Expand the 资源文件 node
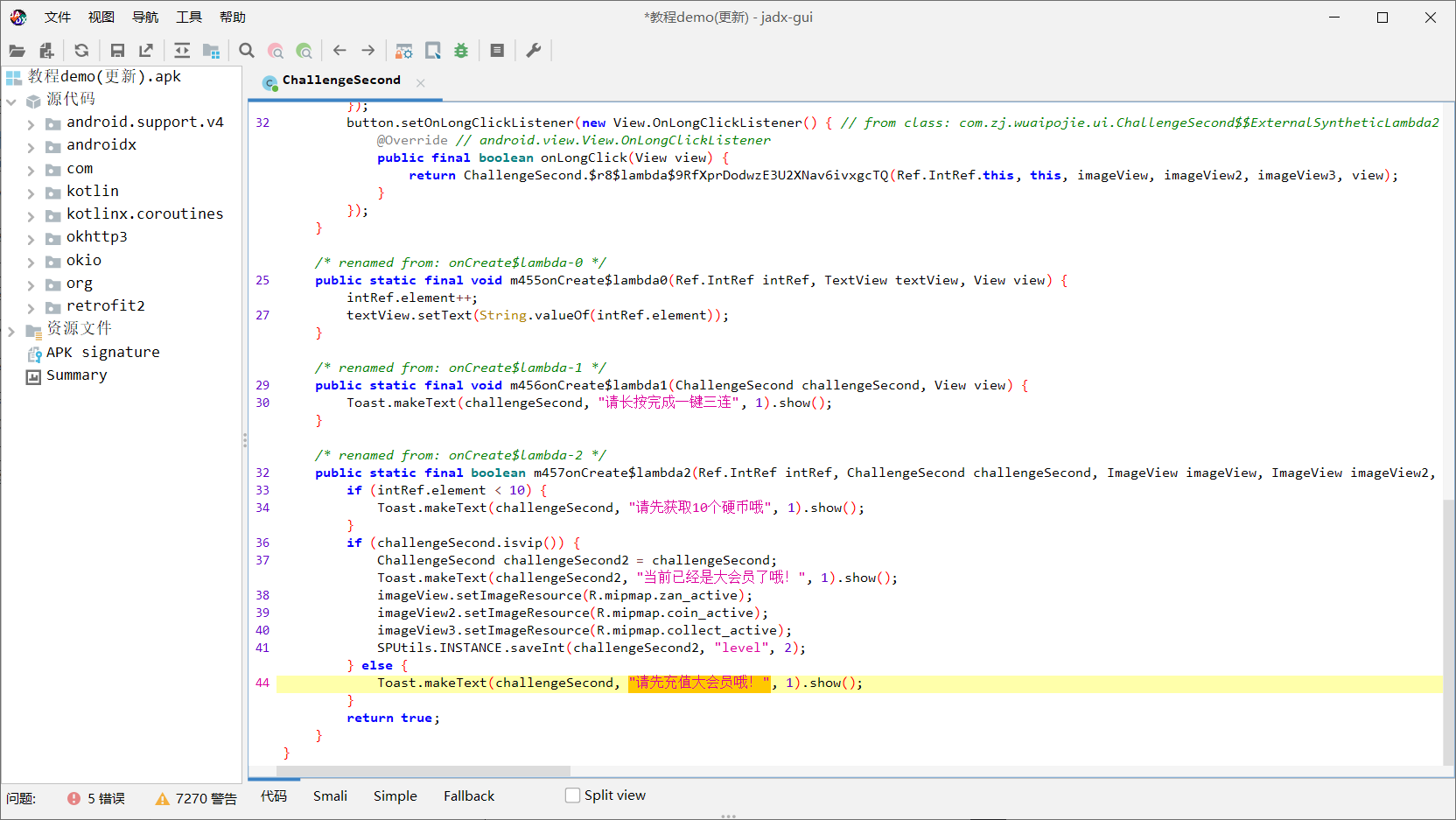Image resolution: width=1456 pixels, height=820 pixels. click(x=11, y=331)
